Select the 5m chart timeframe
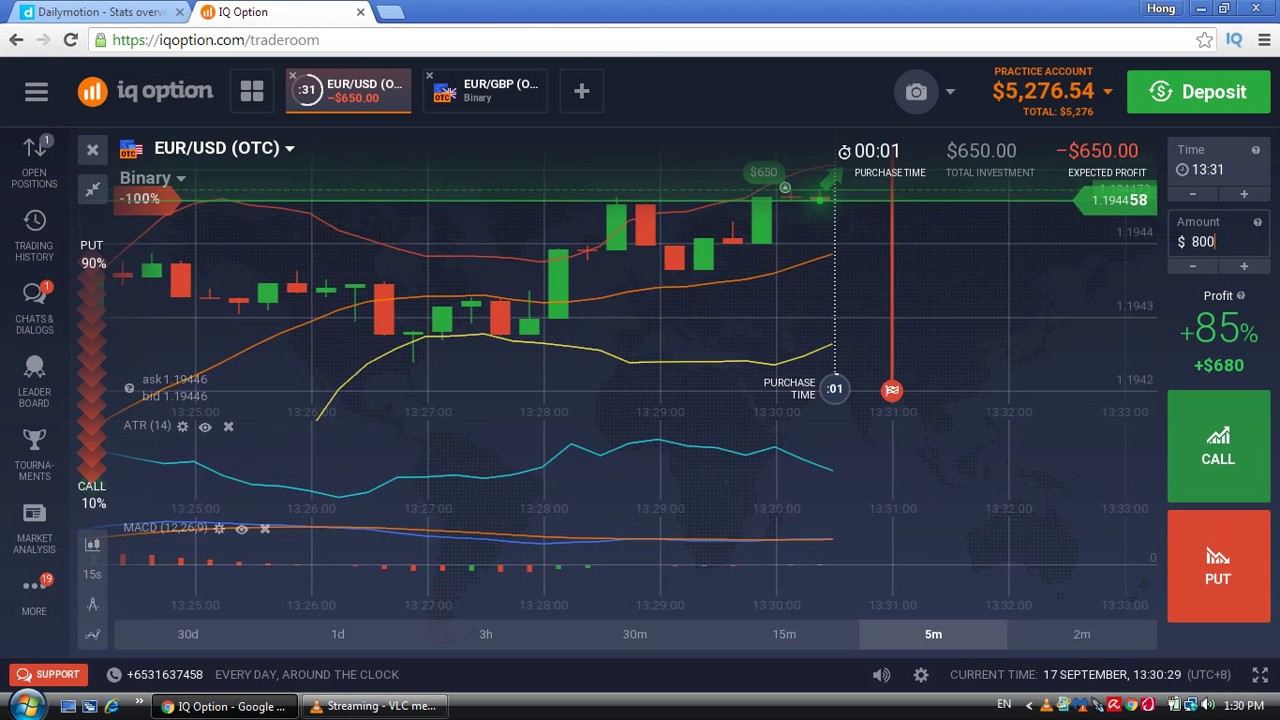This screenshot has width=1280, height=720. click(933, 634)
